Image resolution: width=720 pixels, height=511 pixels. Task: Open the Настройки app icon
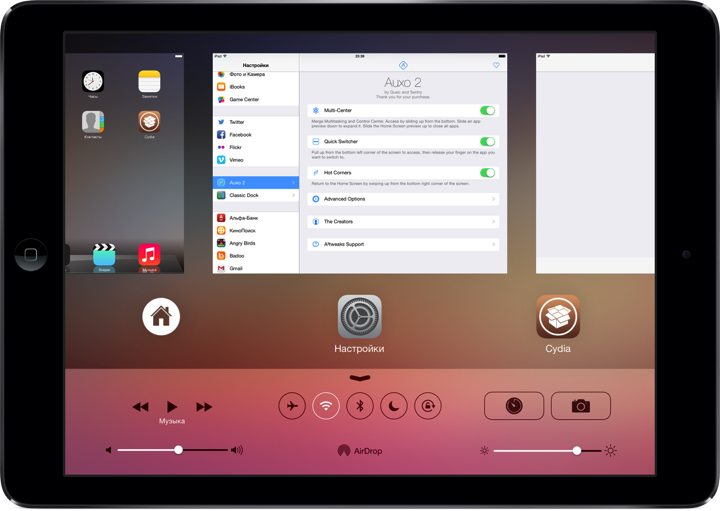click(360, 317)
